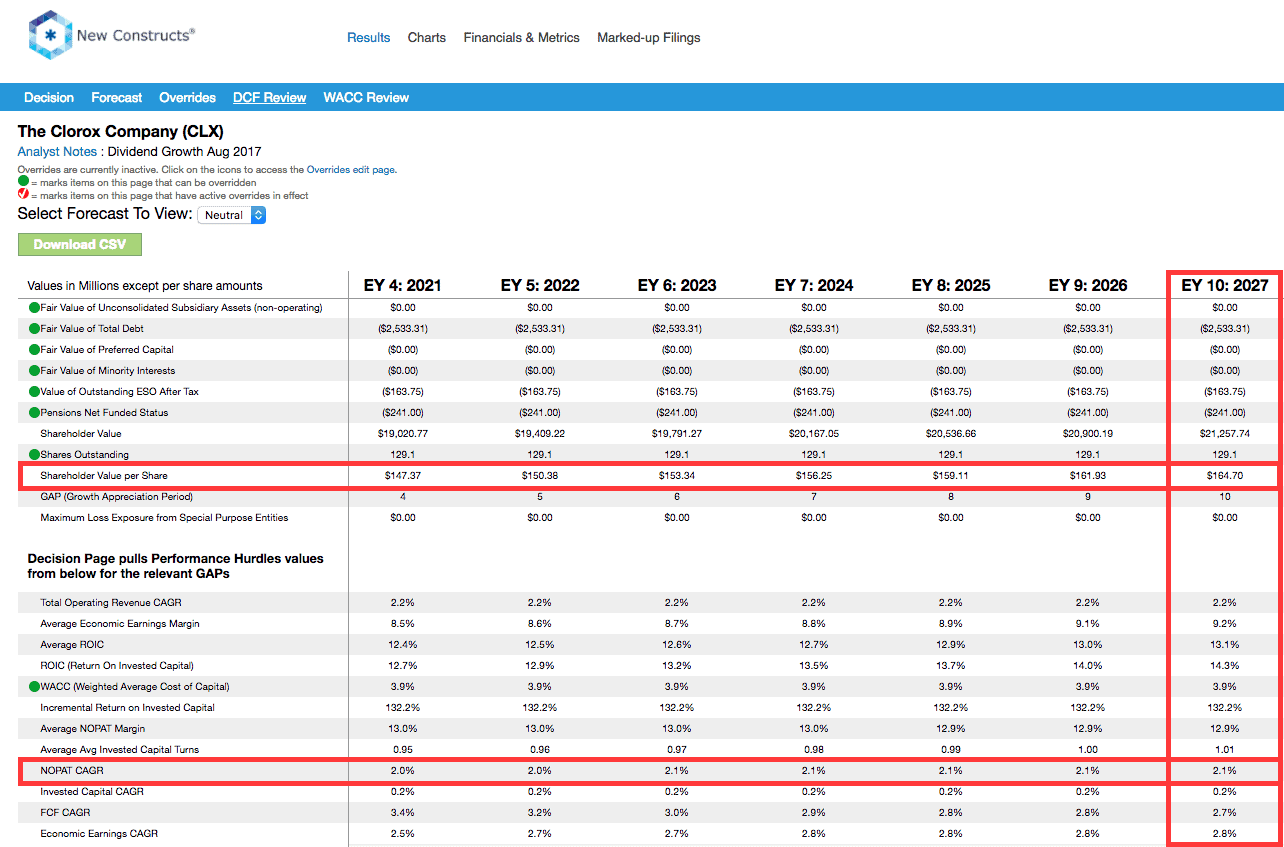The image size is (1284, 847).
Task: Open Financials & Metrics tab
Action: pyautogui.click(x=521, y=38)
